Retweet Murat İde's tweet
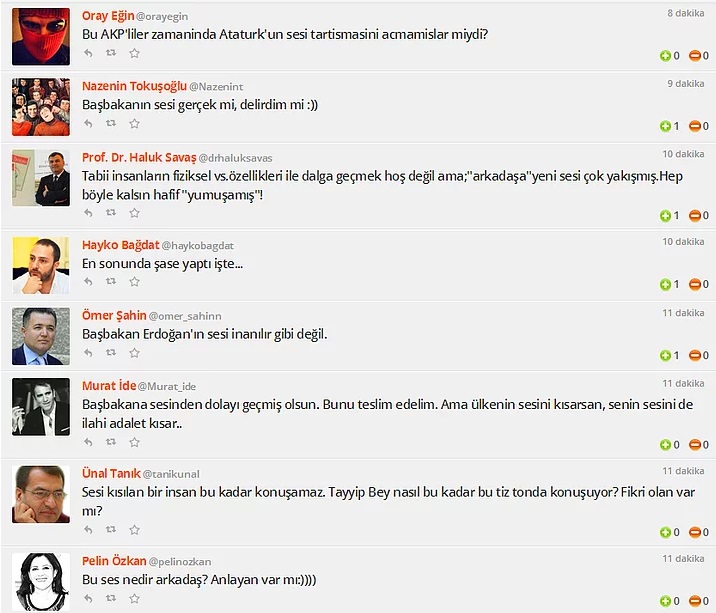The height and width of the screenshot is (613, 716). (111, 442)
